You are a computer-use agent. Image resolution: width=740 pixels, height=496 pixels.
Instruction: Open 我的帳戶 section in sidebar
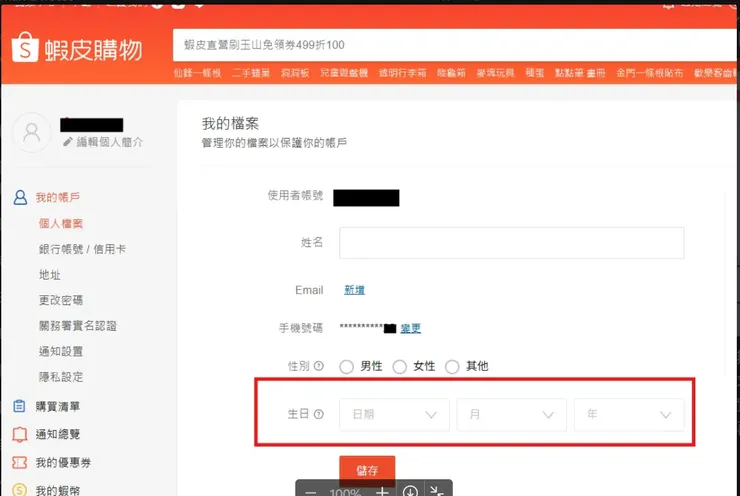pyautogui.click(x=58, y=197)
